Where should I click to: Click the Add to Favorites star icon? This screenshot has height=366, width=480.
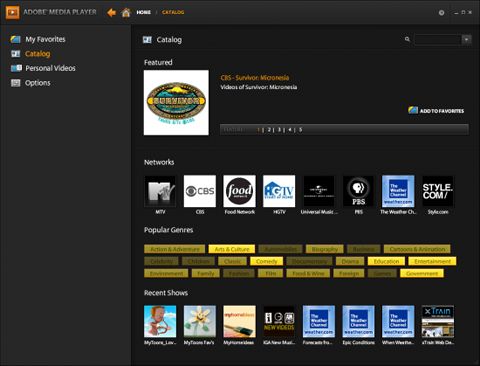[413, 110]
